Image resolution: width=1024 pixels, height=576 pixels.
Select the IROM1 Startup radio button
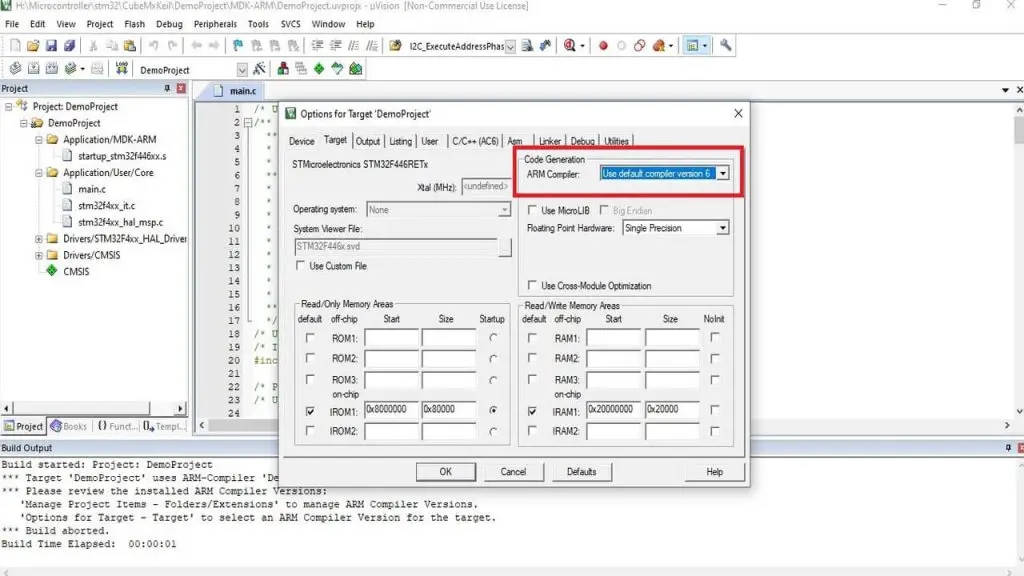point(493,410)
